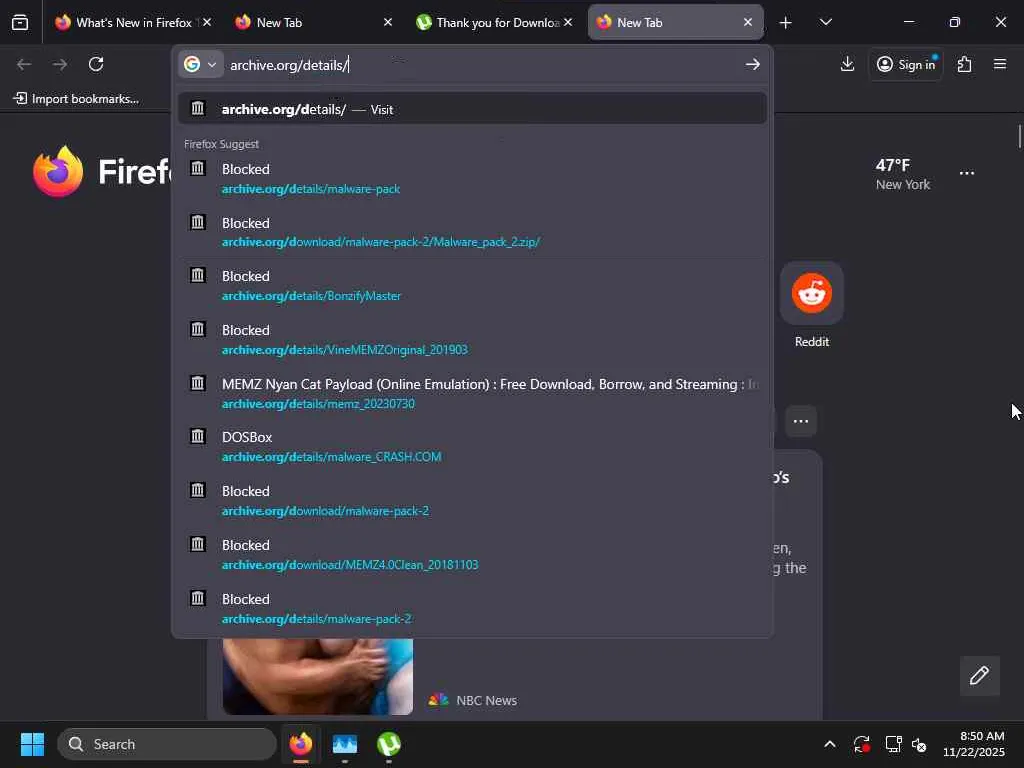1024x768 pixels.
Task: Open the Windows Start menu
Action: point(32,744)
